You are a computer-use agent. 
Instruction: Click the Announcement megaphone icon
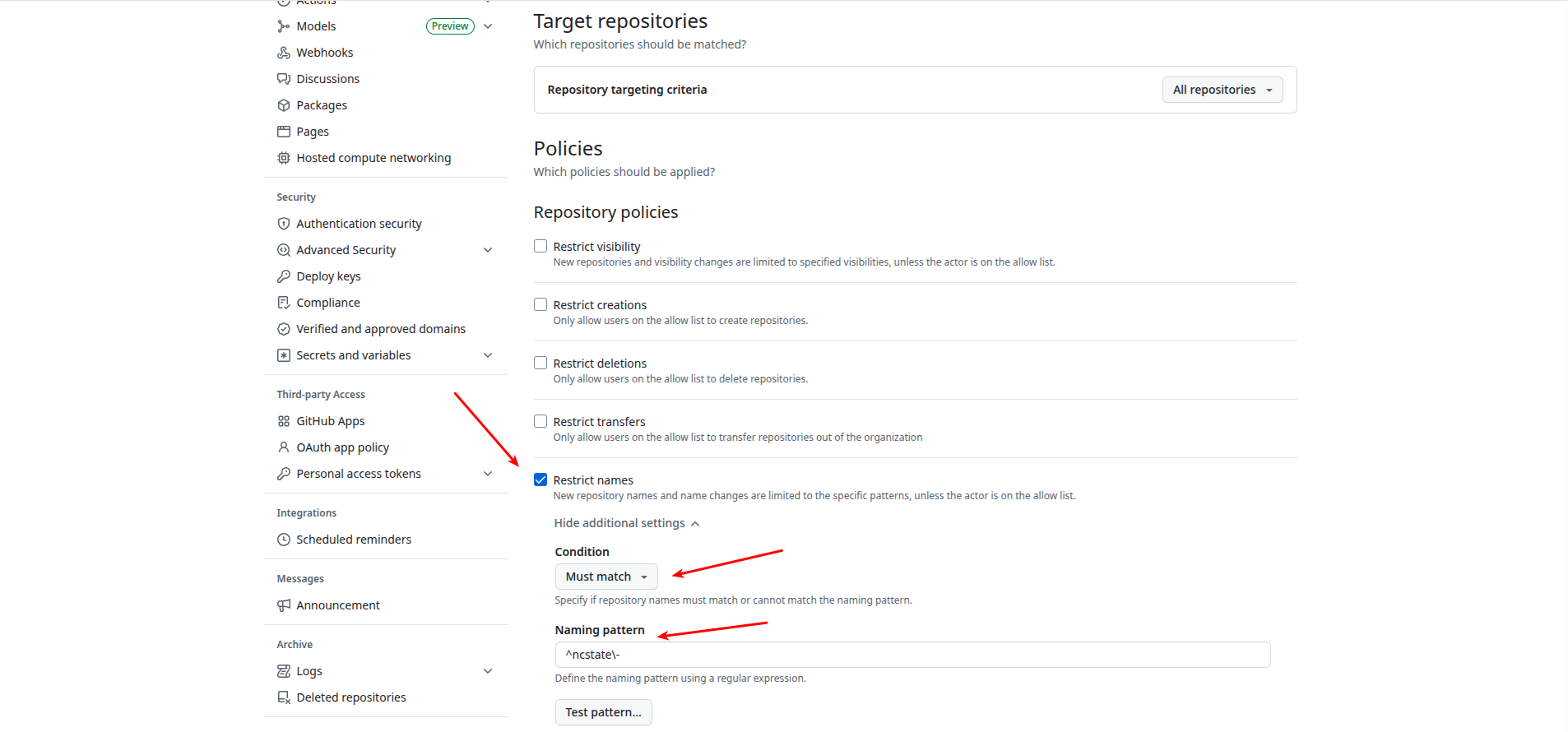[x=284, y=605]
